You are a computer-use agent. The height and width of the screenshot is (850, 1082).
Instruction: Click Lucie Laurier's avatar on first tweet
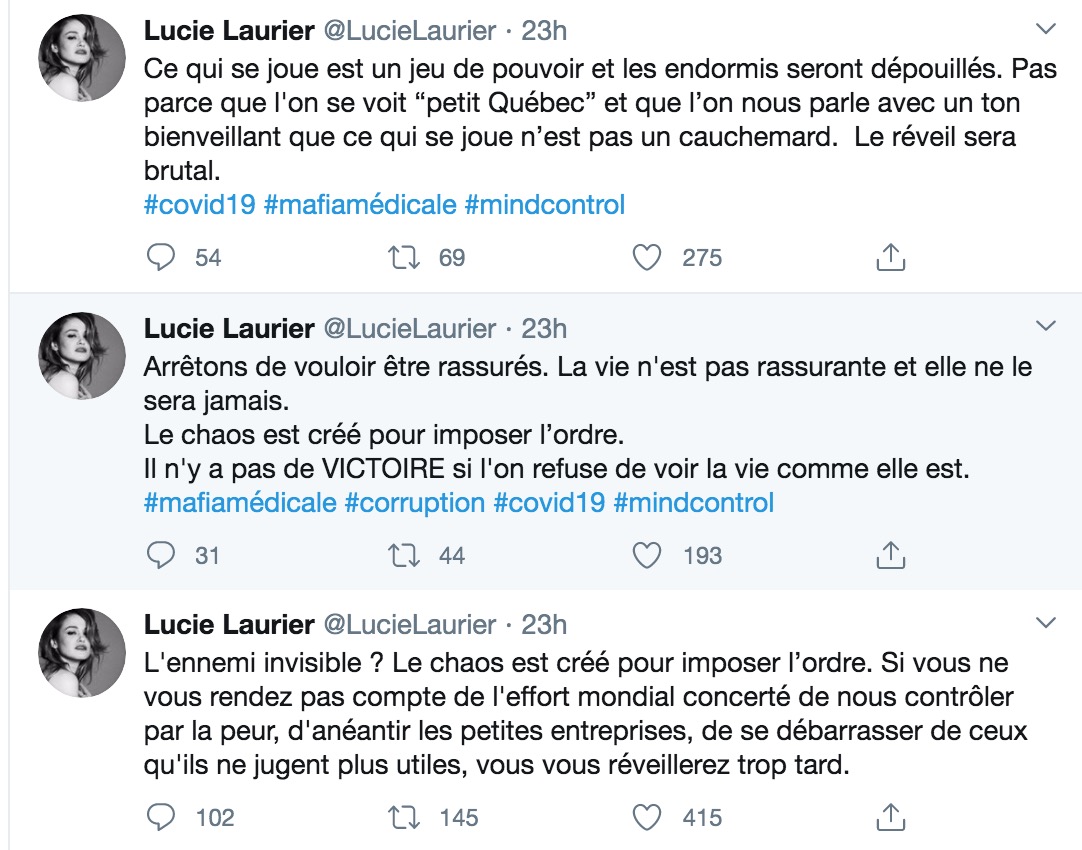tap(82, 57)
